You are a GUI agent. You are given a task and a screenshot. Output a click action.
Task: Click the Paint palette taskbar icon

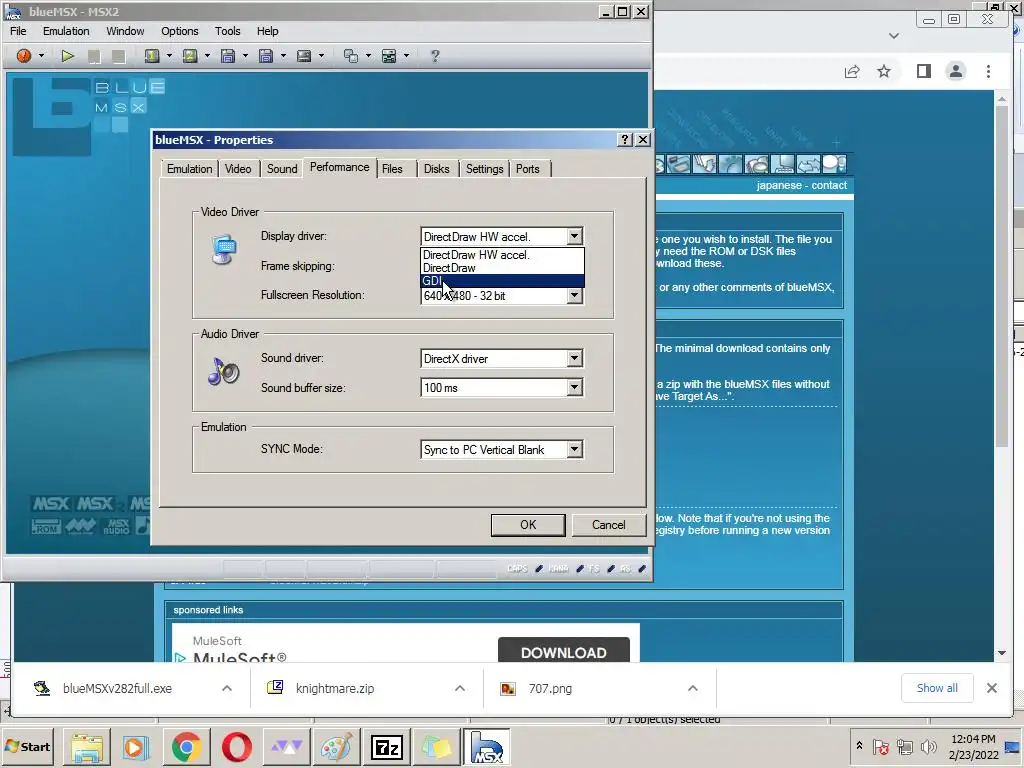point(336,747)
